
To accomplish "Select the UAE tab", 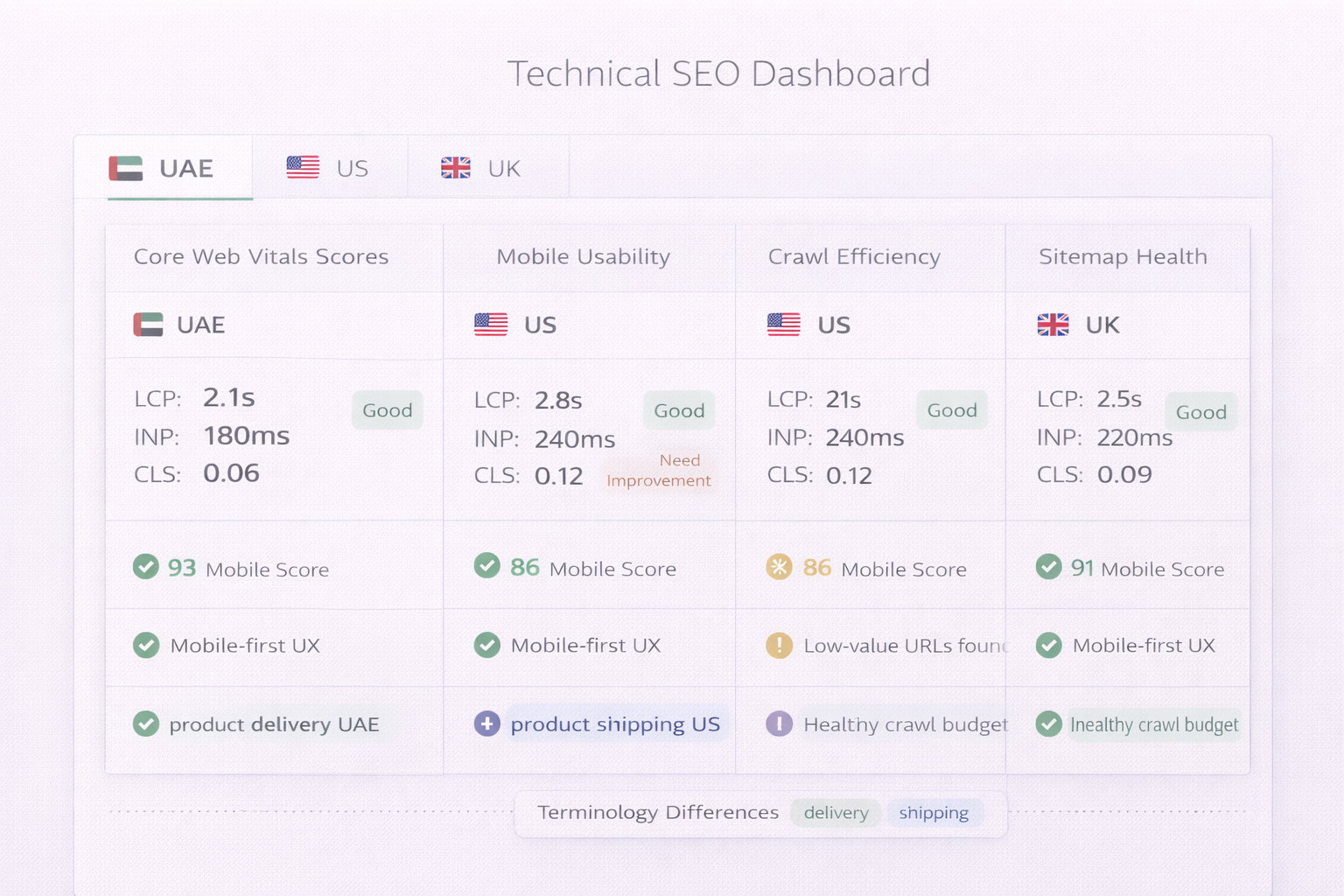I will 178,167.
